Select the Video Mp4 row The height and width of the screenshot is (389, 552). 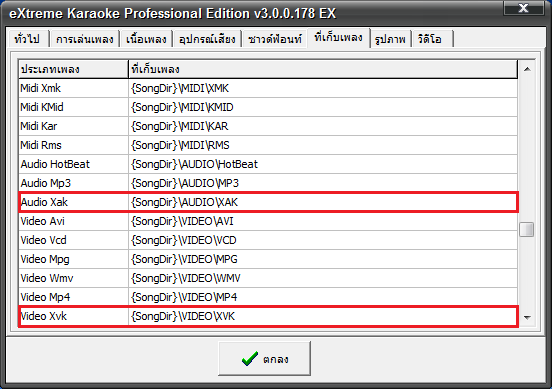click(268, 297)
